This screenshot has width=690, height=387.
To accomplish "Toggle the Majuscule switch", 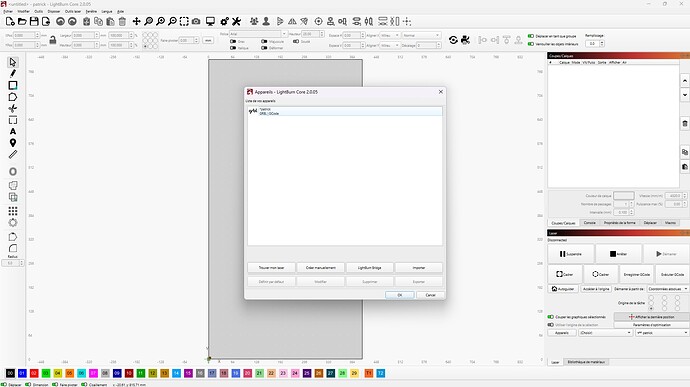I will point(264,41).
